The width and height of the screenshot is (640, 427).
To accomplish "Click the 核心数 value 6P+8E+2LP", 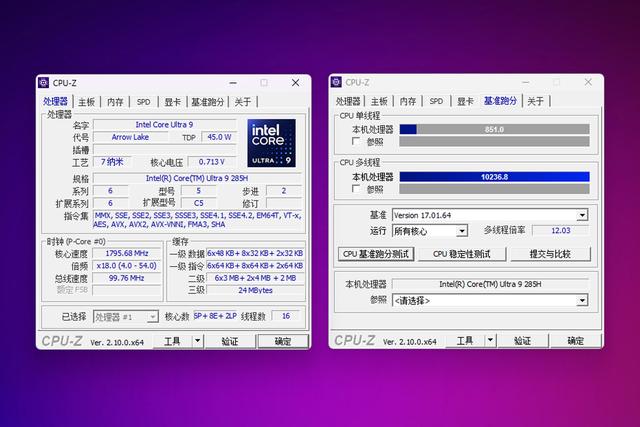I will coord(215,316).
